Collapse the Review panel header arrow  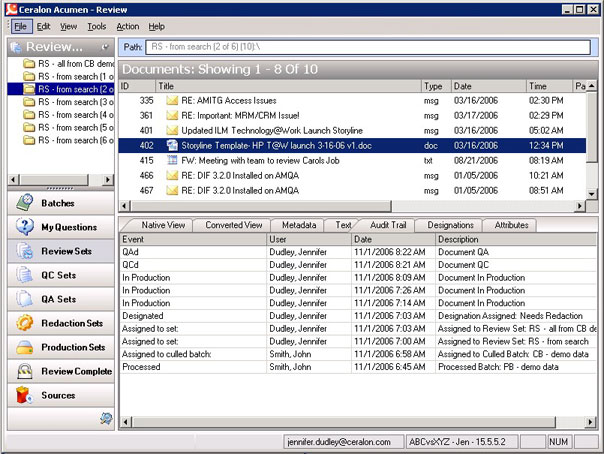coord(105,47)
